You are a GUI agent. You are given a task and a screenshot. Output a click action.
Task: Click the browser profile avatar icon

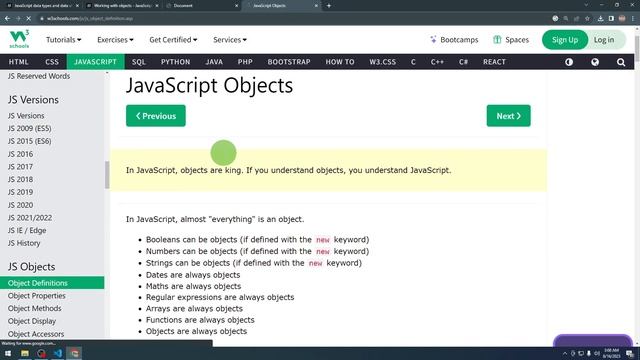(622, 18)
